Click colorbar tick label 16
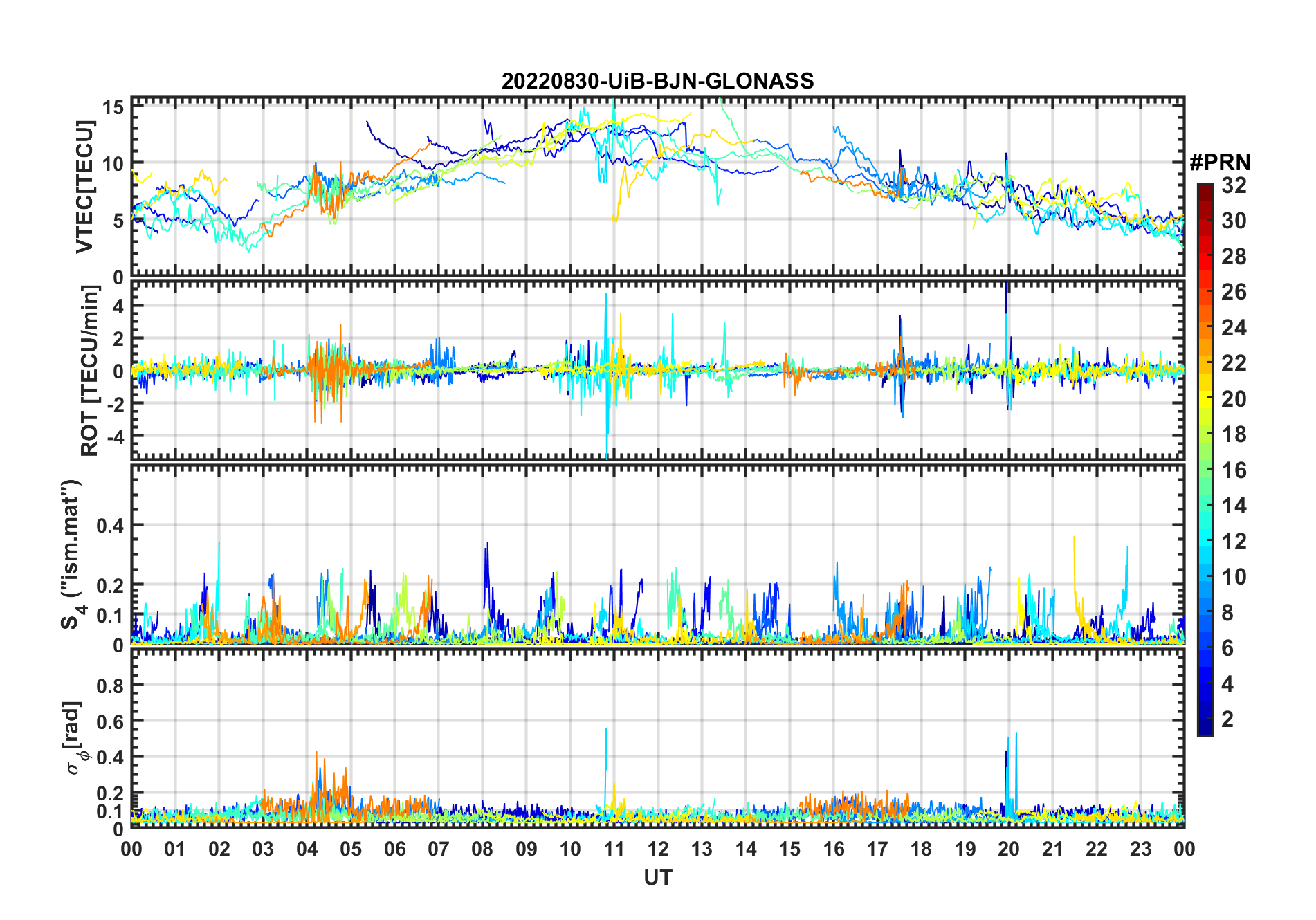Screen dimensions: 1316x920 (1234, 470)
